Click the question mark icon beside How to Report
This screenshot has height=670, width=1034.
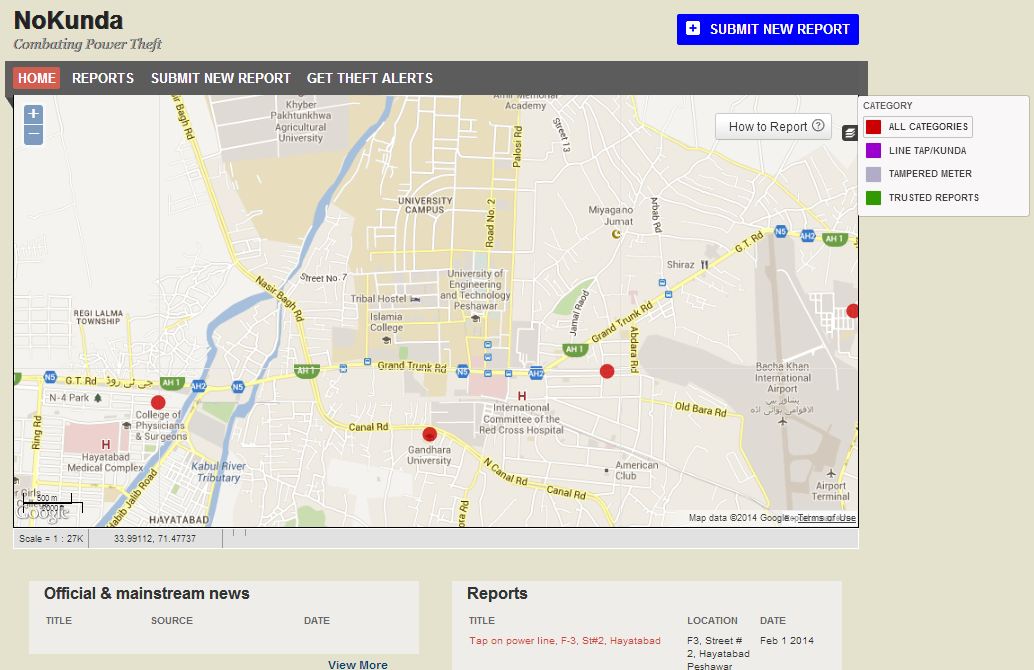click(818, 125)
